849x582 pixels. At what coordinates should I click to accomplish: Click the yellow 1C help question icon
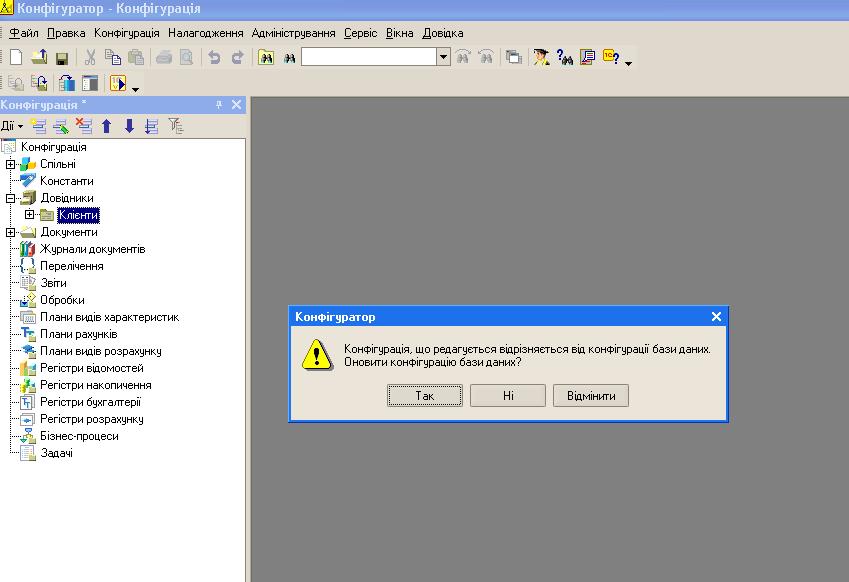pyautogui.click(x=611, y=57)
